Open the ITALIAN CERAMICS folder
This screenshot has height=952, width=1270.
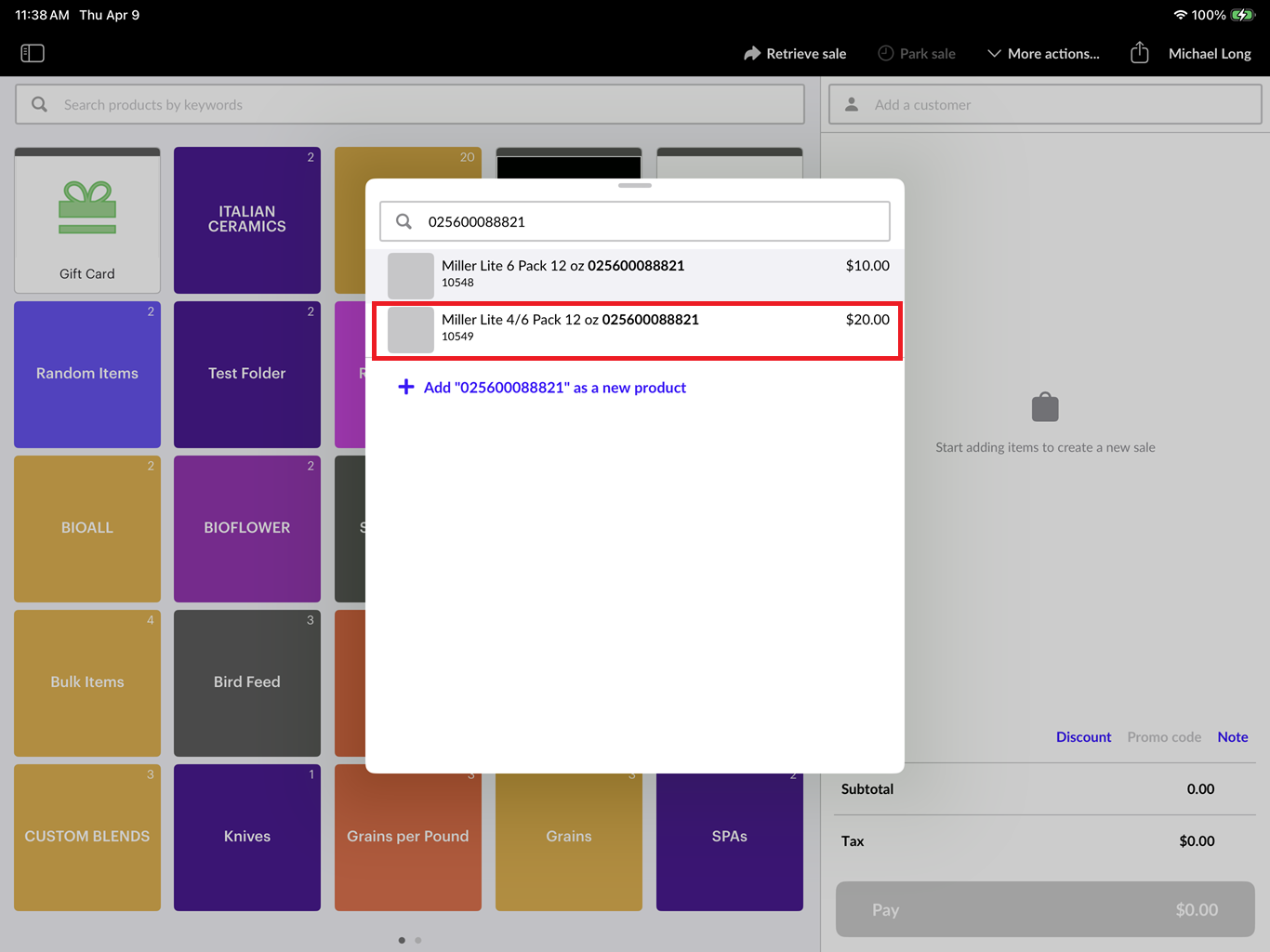(x=247, y=220)
